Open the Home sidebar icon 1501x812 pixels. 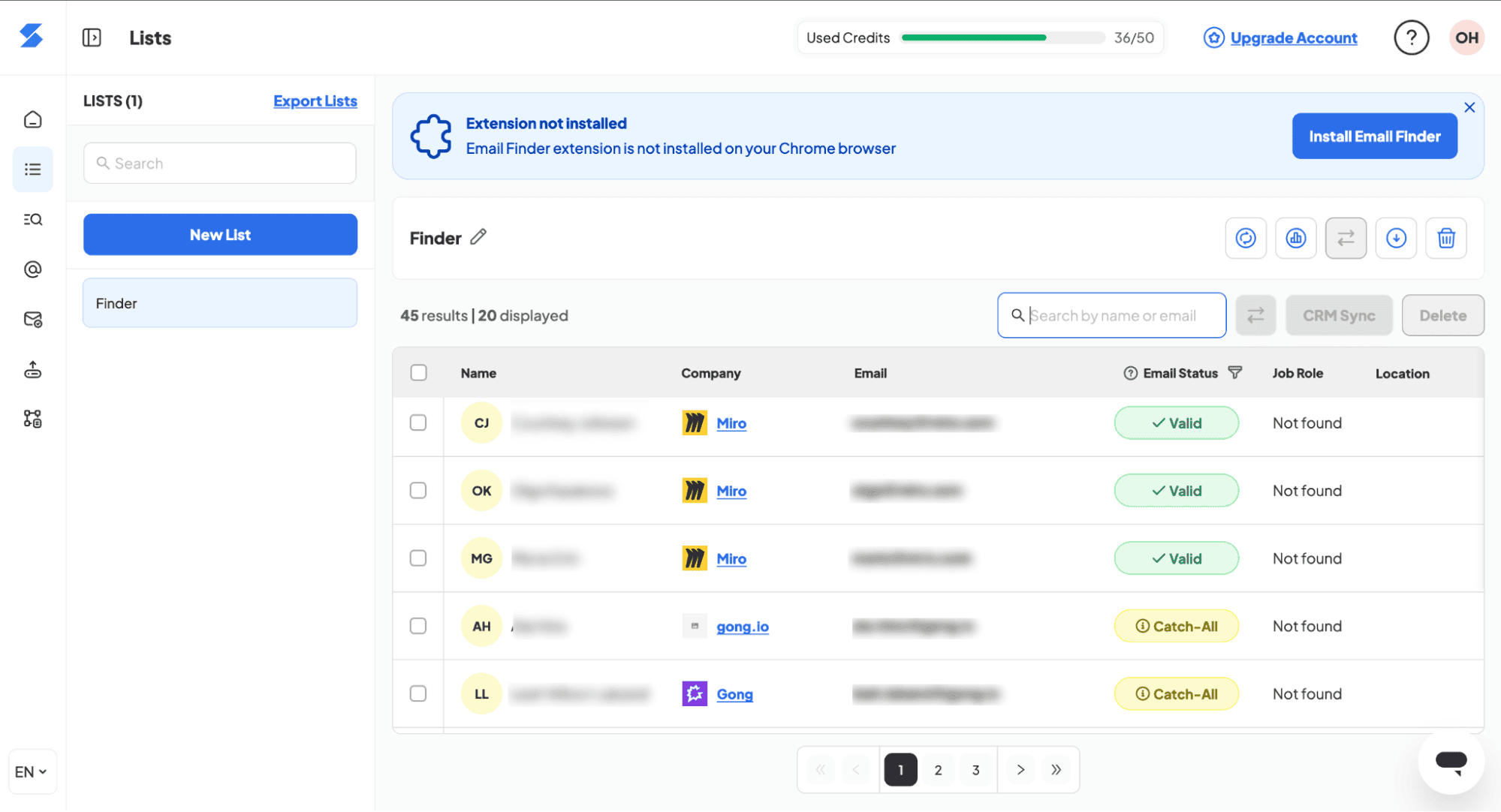(32, 119)
